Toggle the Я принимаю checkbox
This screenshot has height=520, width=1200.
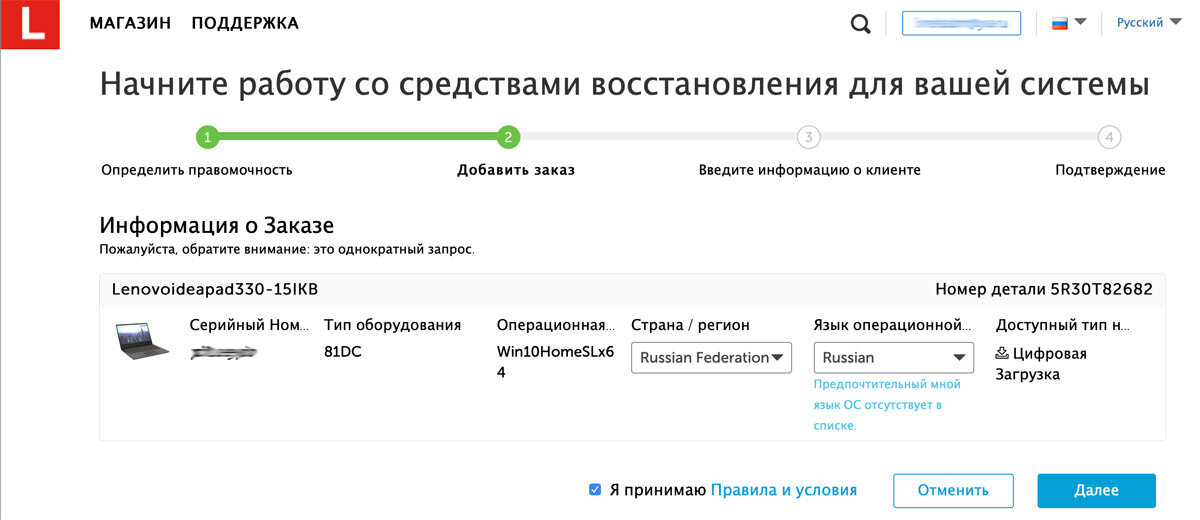[595, 490]
